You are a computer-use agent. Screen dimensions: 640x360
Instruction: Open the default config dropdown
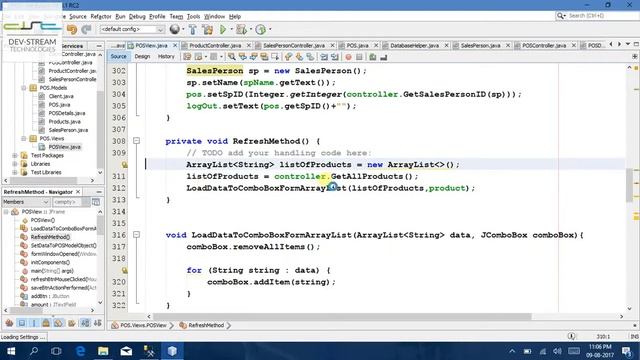coord(132,29)
